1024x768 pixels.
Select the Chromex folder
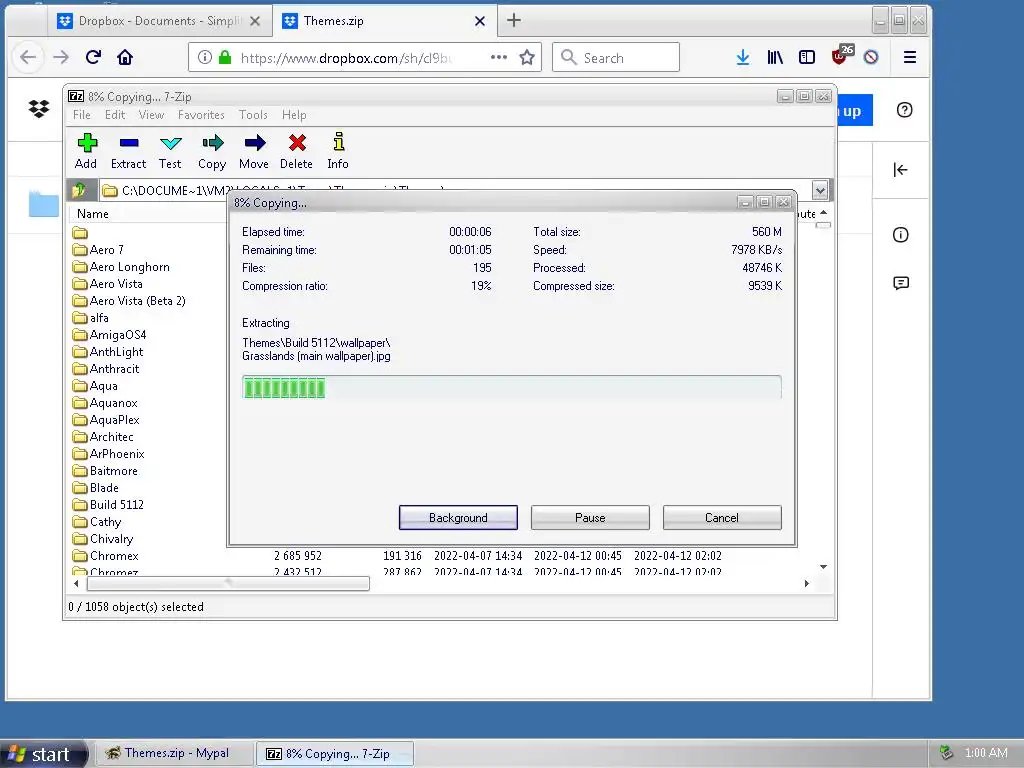click(106, 555)
